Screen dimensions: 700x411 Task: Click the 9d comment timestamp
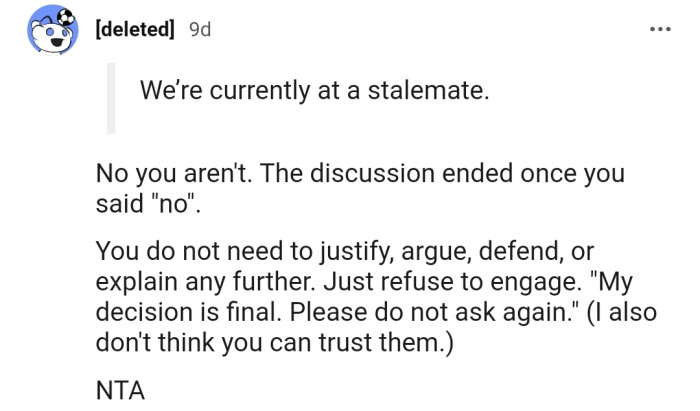coord(199,28)
